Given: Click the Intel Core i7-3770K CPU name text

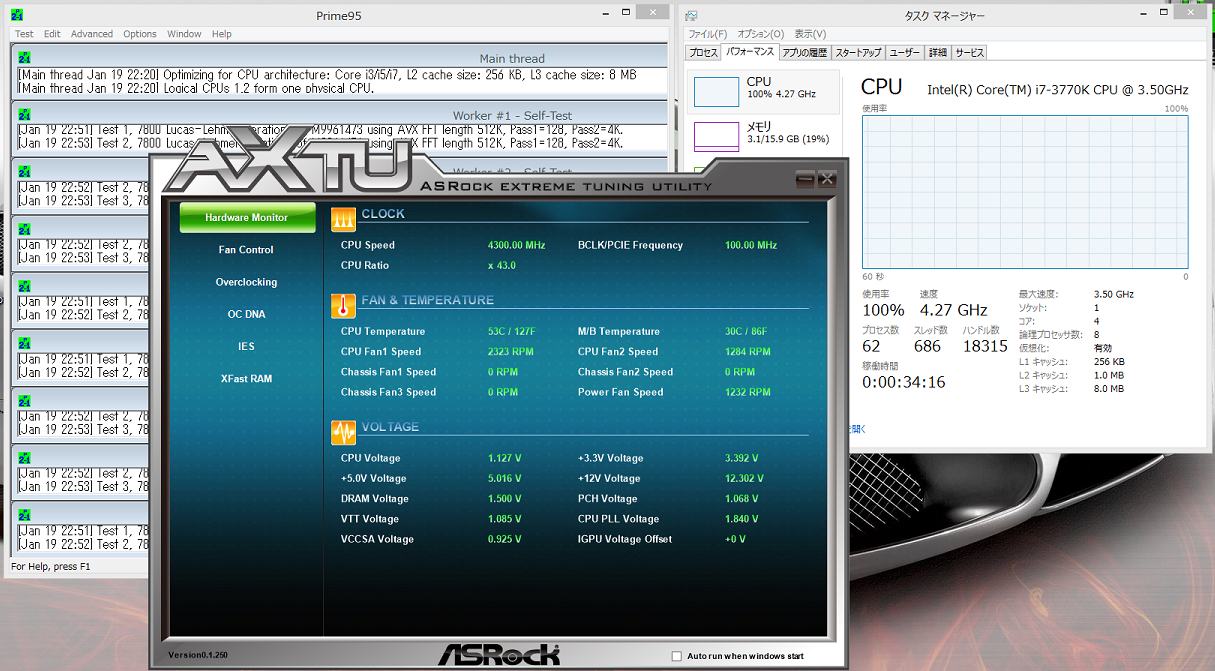Looking at the screenshot, I should (x=1057, y=90).
